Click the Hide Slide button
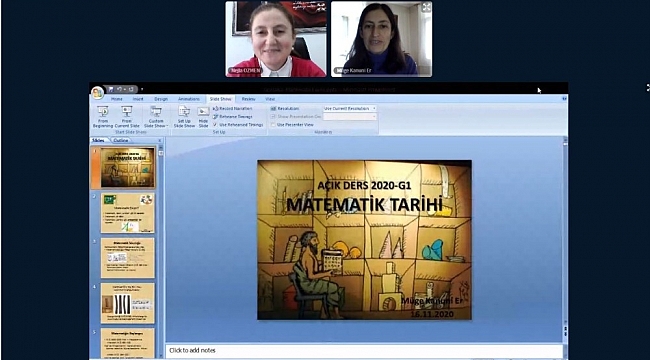This screenshot has width=650, height=360. tap(203, 117)
